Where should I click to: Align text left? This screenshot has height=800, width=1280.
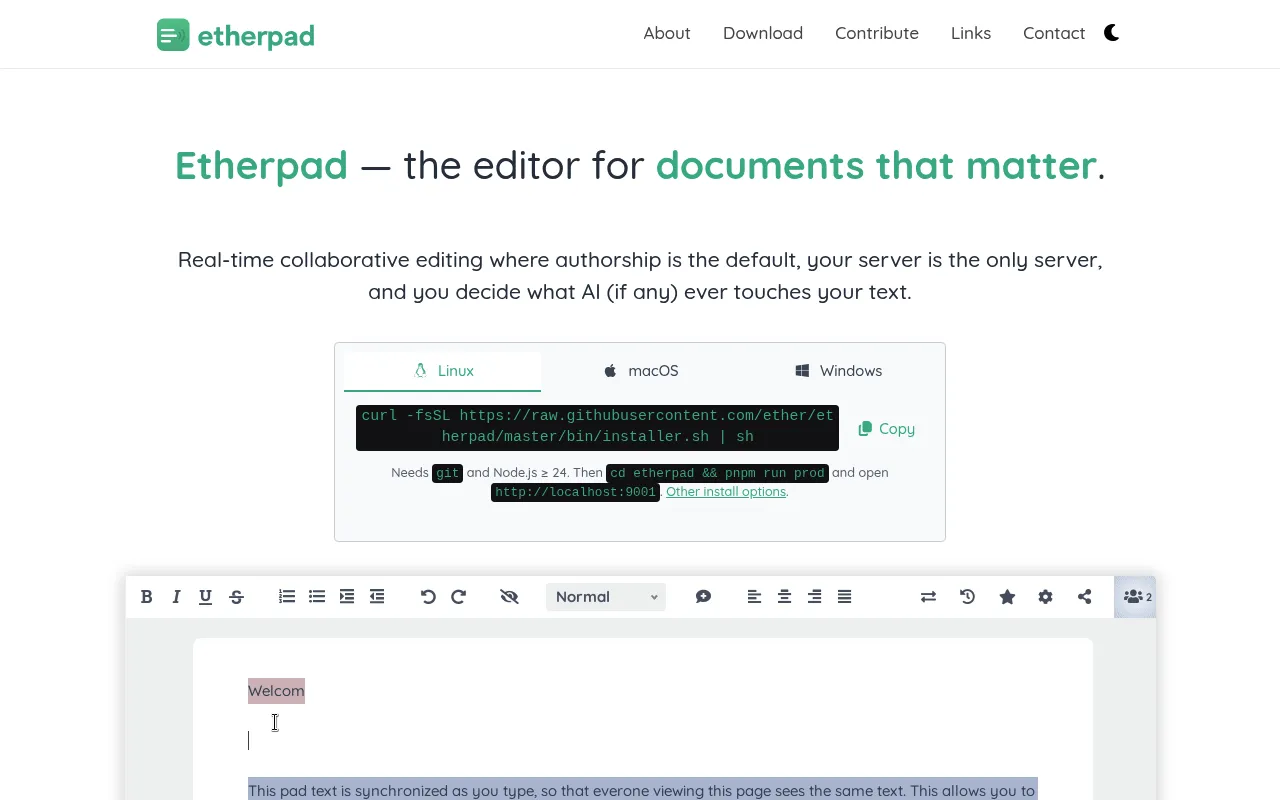point(754,597)
